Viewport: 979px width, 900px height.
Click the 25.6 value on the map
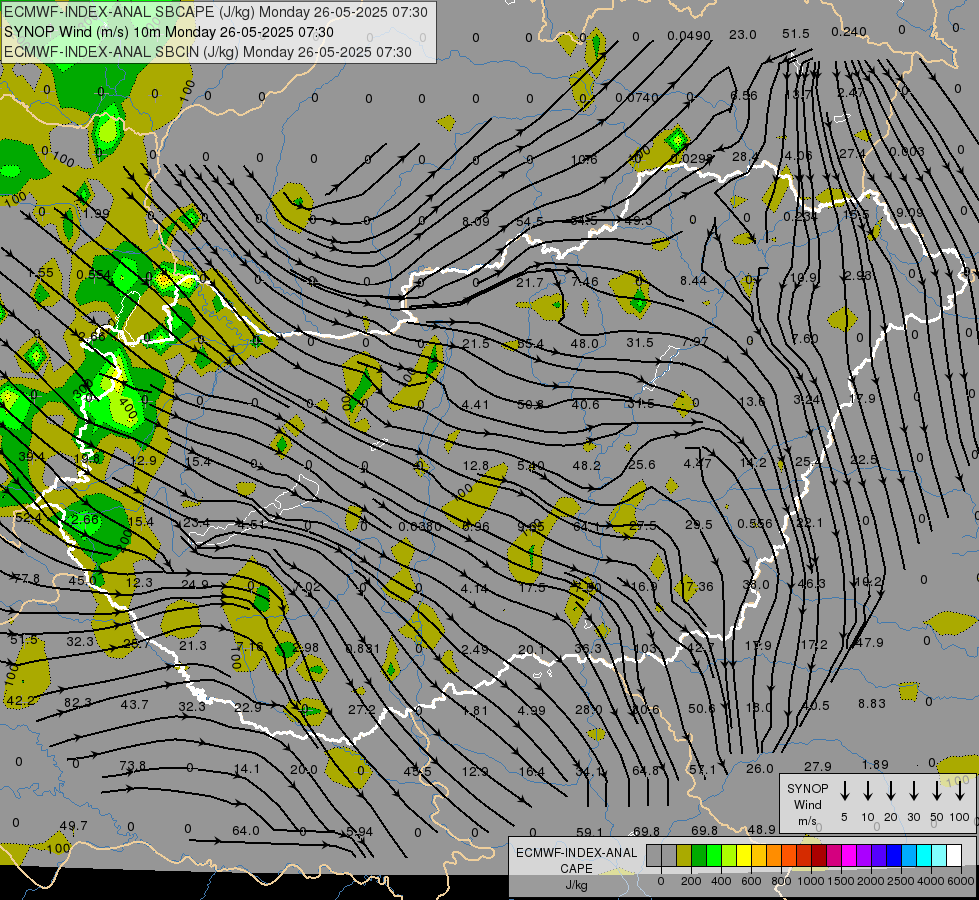click(642, 465)
